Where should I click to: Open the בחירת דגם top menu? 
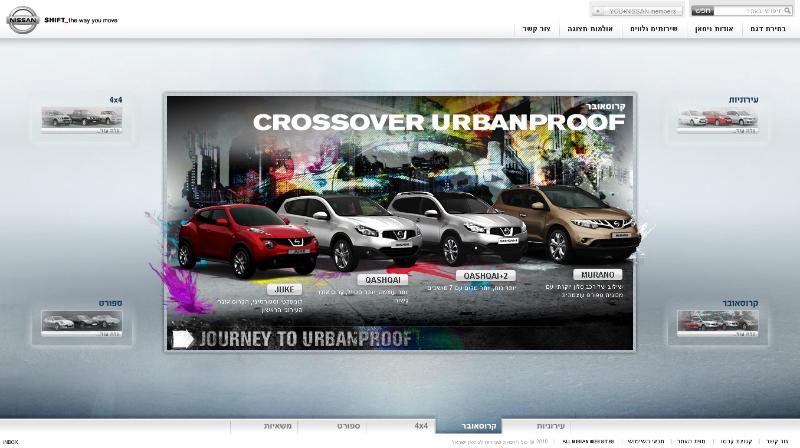click(768, 29)
